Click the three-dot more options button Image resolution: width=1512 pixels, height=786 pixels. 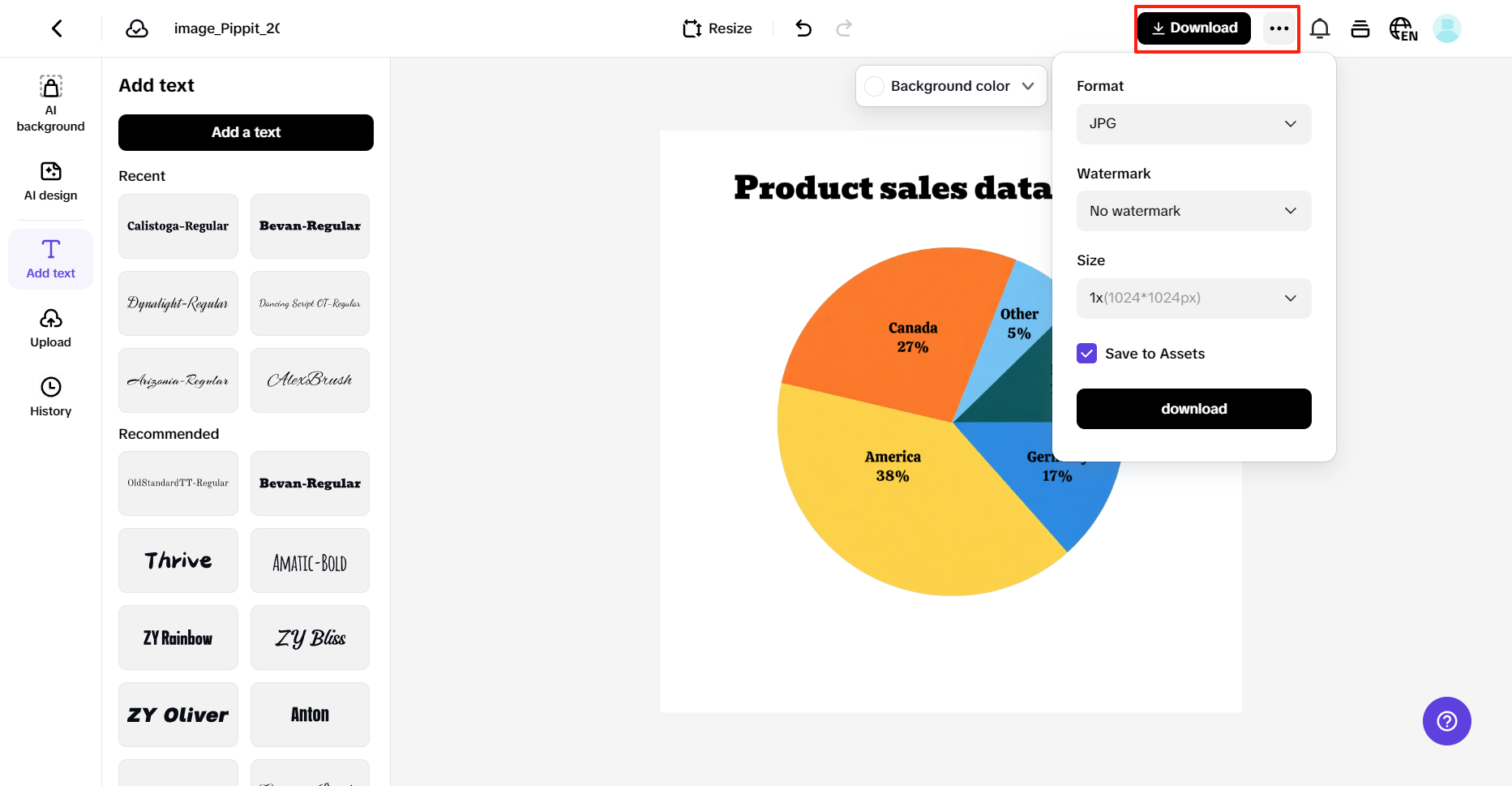1279,28
